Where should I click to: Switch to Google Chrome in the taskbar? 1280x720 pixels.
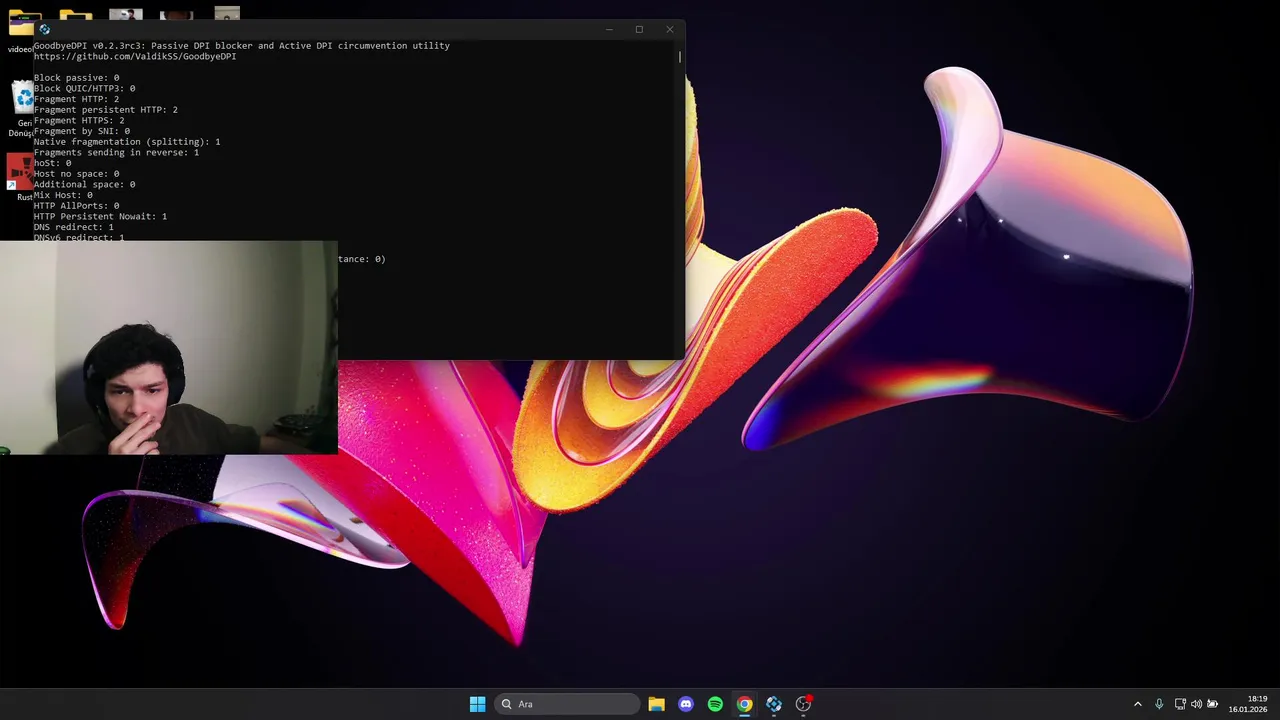[744, 704]
